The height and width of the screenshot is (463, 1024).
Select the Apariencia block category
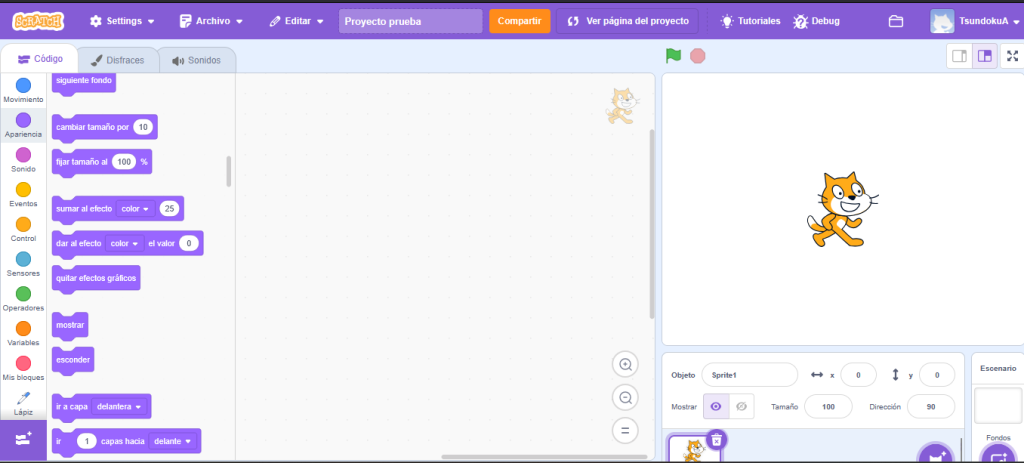pos(24,125)
